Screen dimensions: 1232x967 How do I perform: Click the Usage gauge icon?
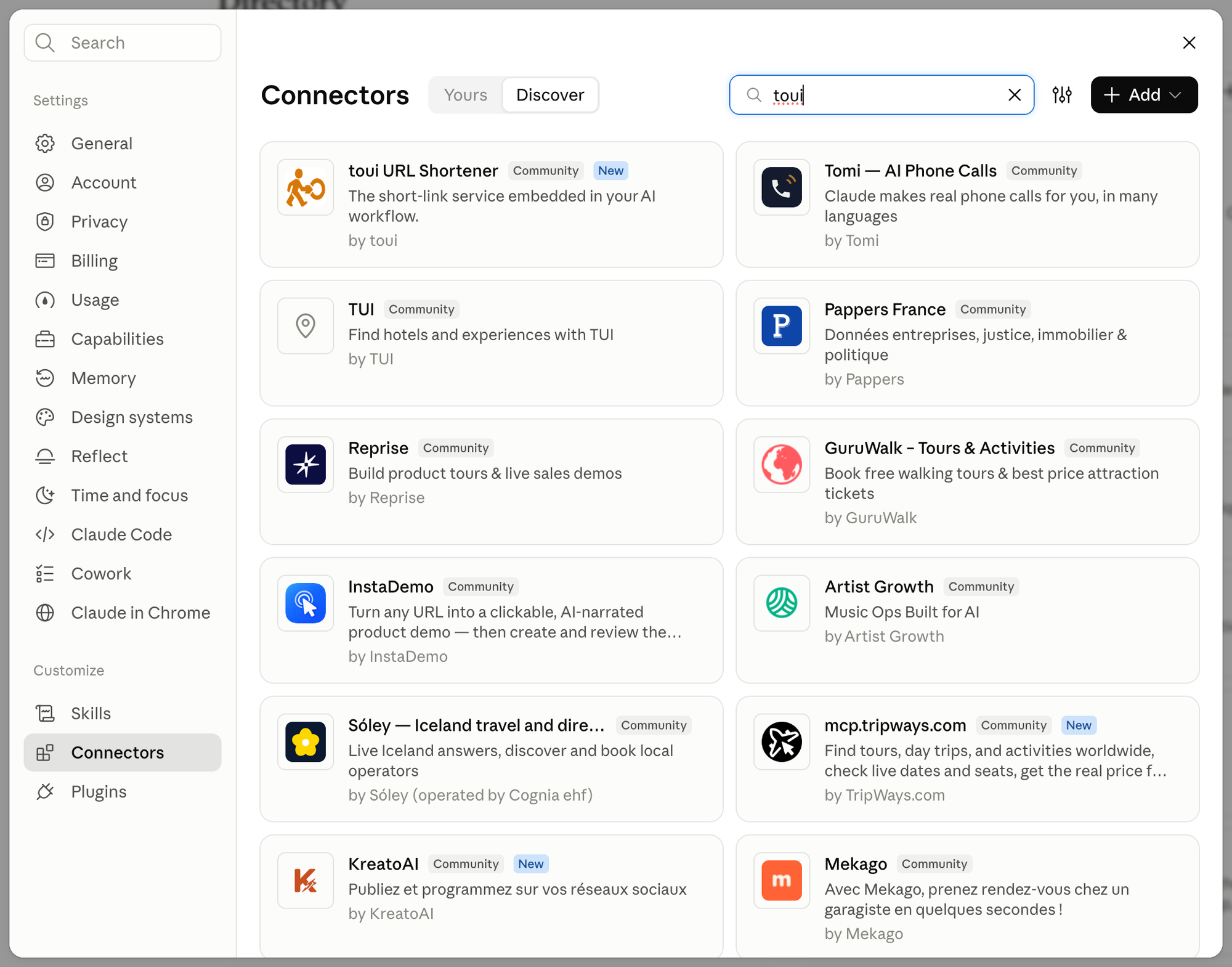(45, 300)
